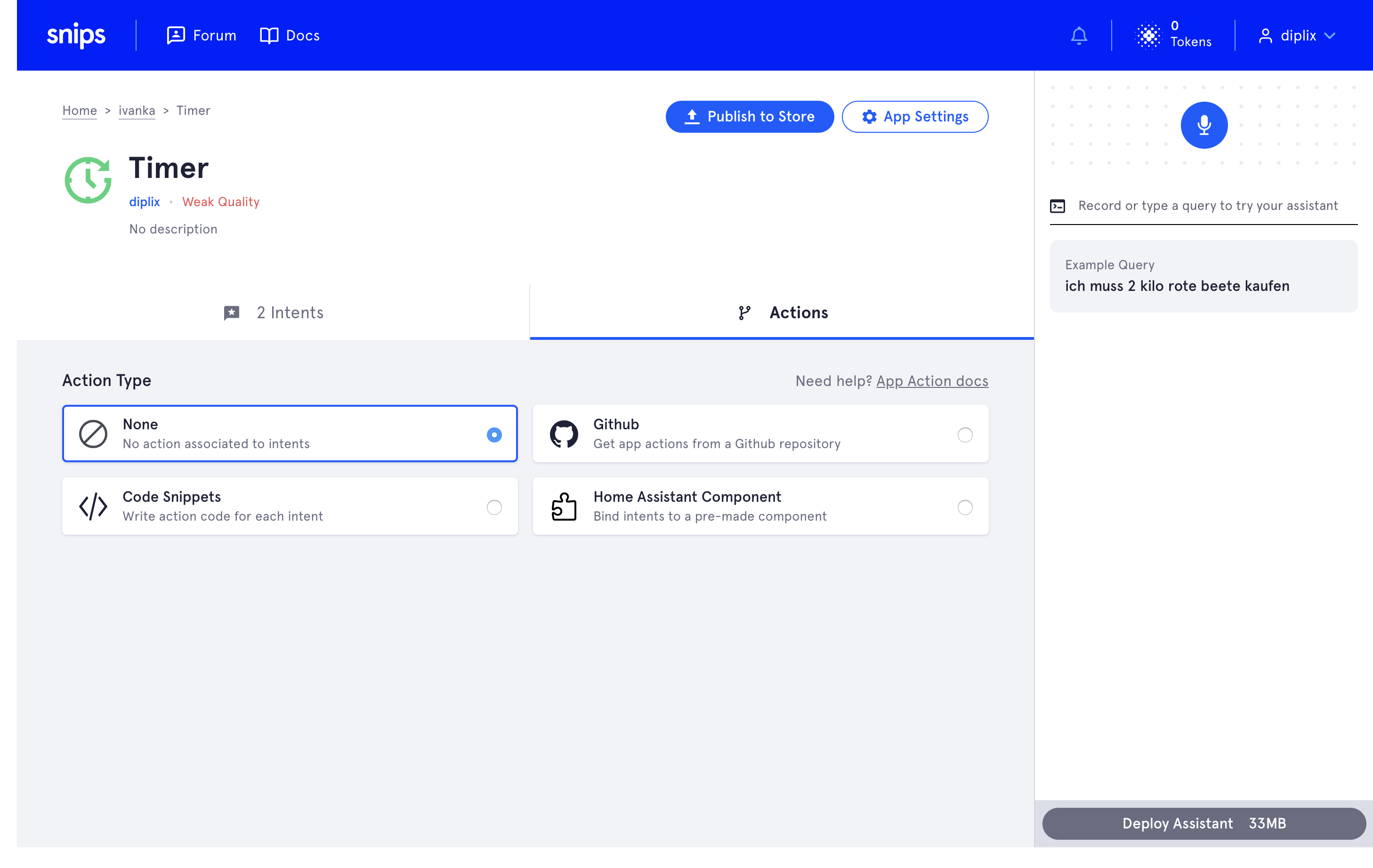This screenshot has width=1373, height=868.
Task: Open the Forum link
Action: (x=201, y=35)
